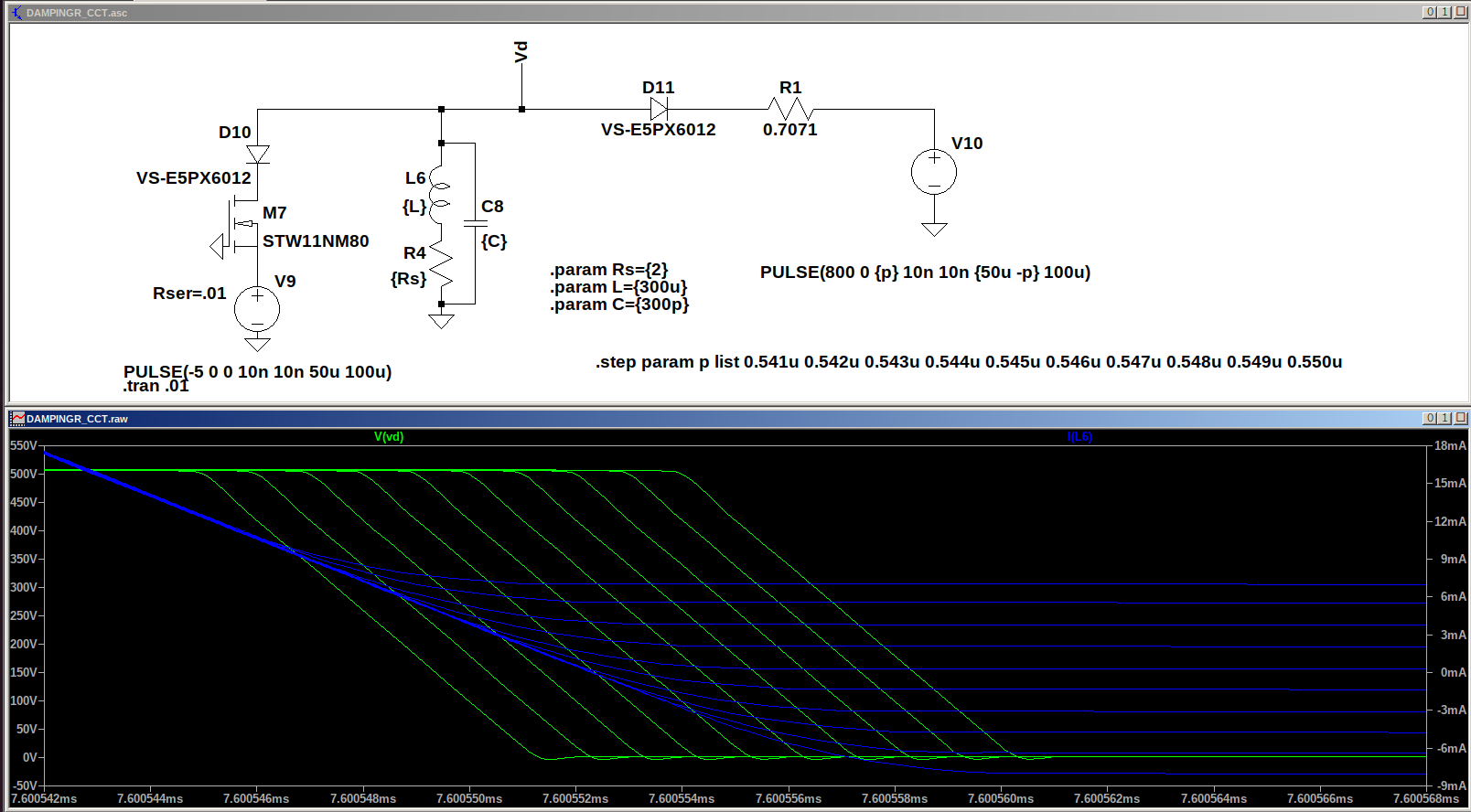This screenshot has width=1471, height=812.
Task: Select the V9 voltage source symbol
Action: point(257,309)
